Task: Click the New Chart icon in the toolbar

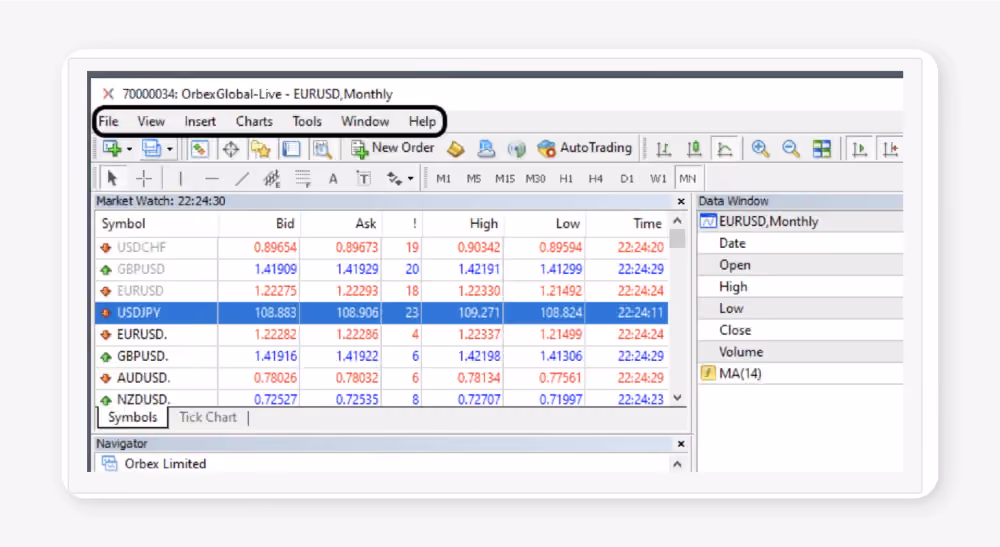Action: (x=112, y=149)
